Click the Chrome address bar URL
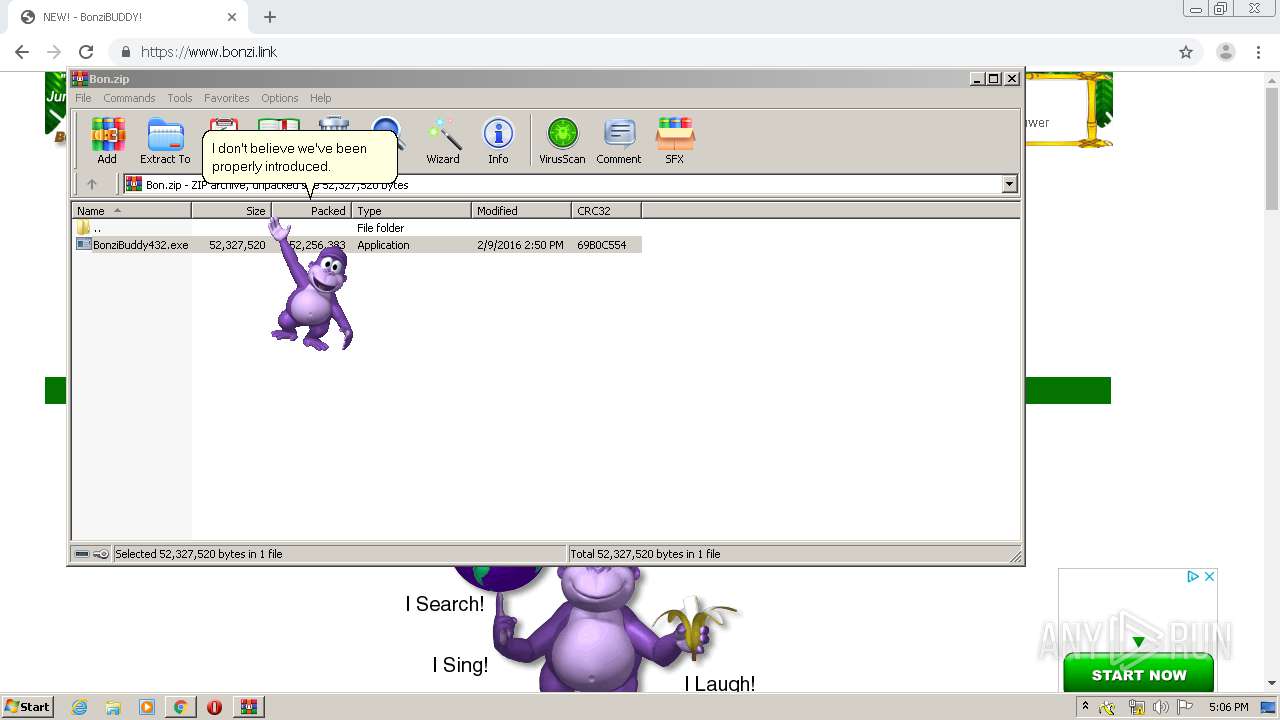This screenshot has width=1280, height=720. click(x=209, y=52)
